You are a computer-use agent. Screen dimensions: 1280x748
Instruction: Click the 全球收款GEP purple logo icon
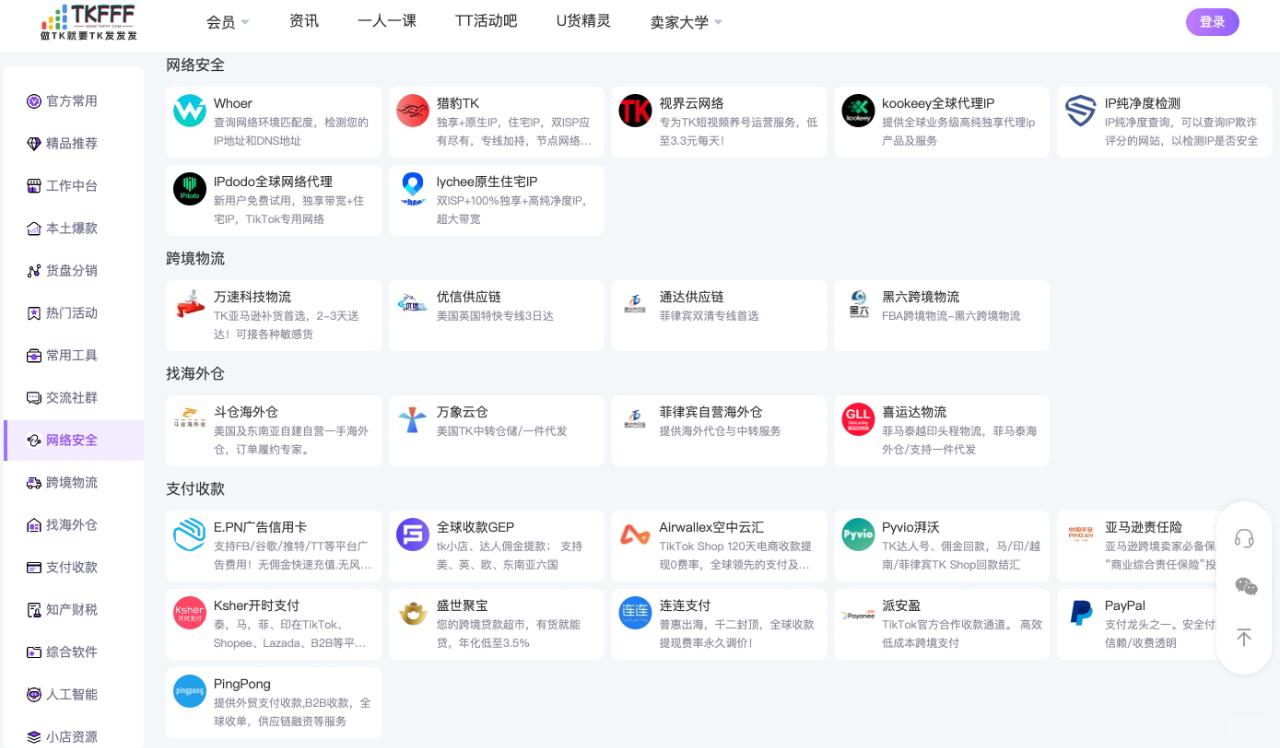pos(413,535)
